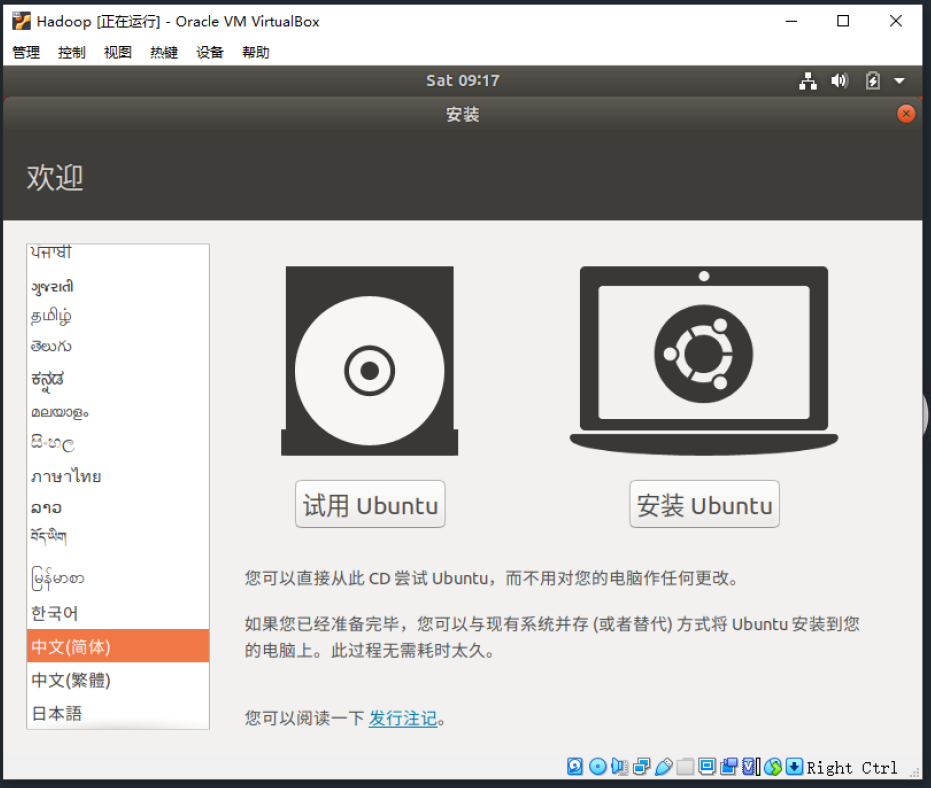Select ಕನ್ನಡ in language list

click(118, 379)
